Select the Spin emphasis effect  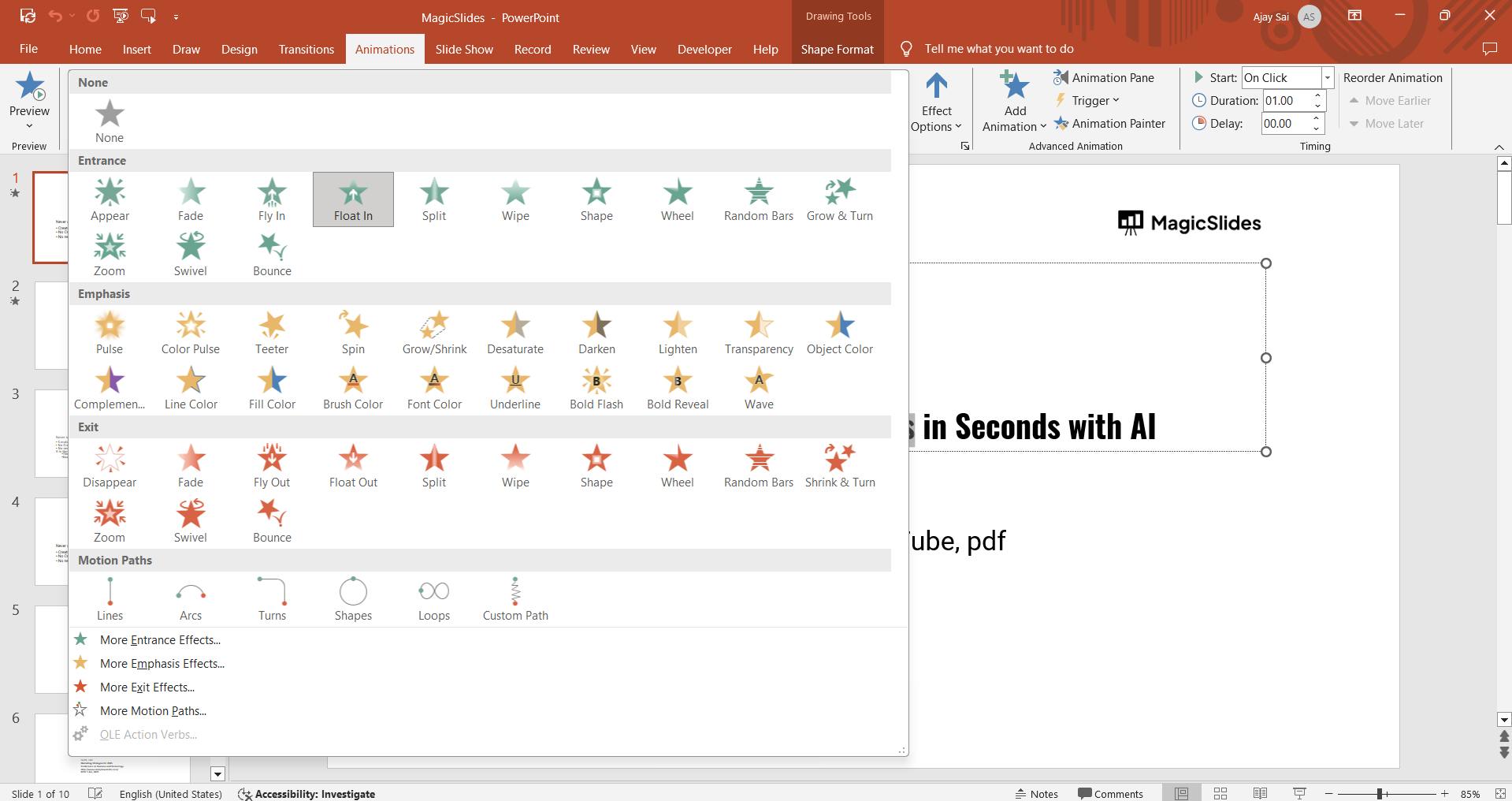click(x=353, y=333)
